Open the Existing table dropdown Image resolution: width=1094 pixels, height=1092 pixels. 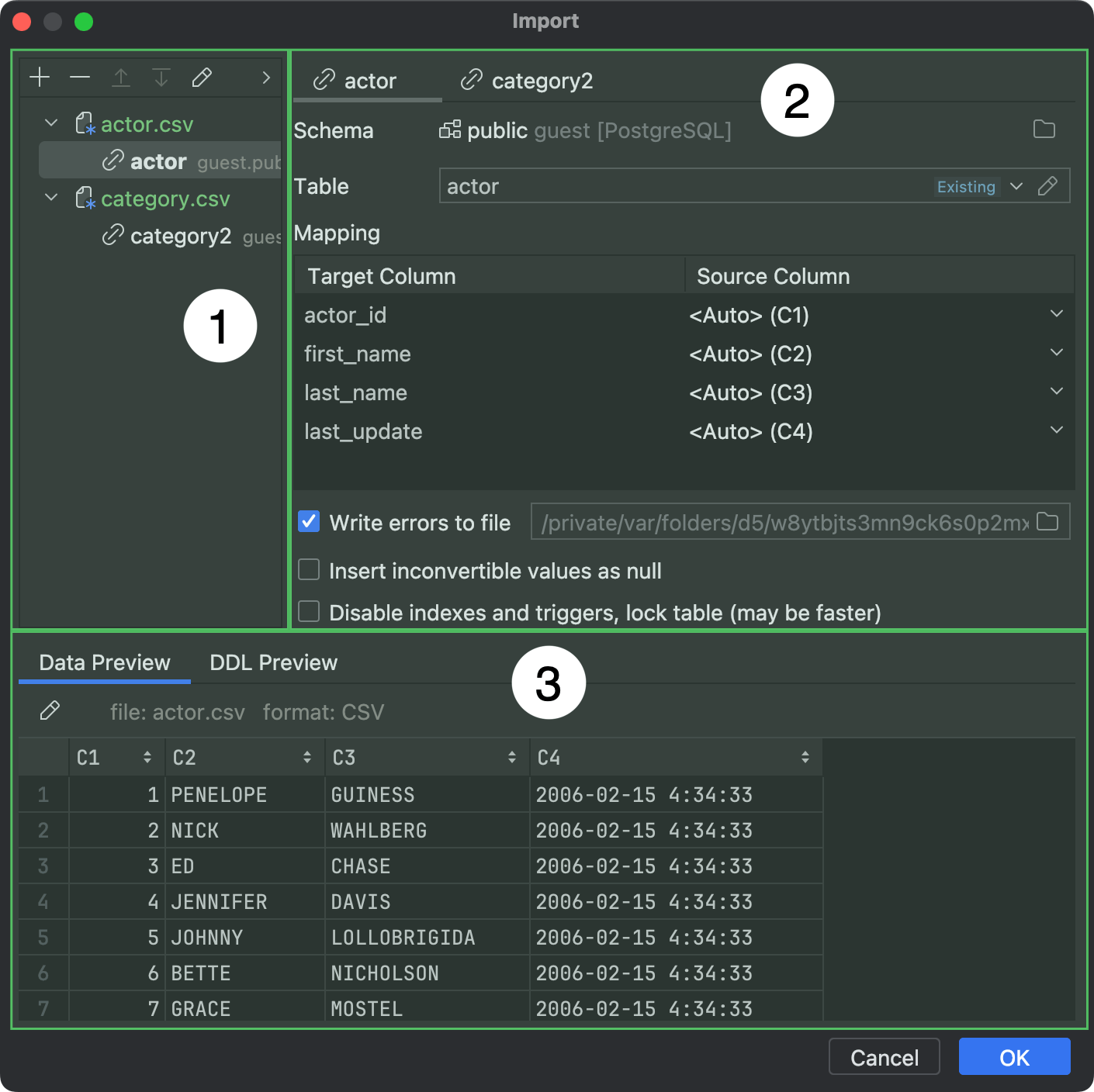[x=1016, y=186]
